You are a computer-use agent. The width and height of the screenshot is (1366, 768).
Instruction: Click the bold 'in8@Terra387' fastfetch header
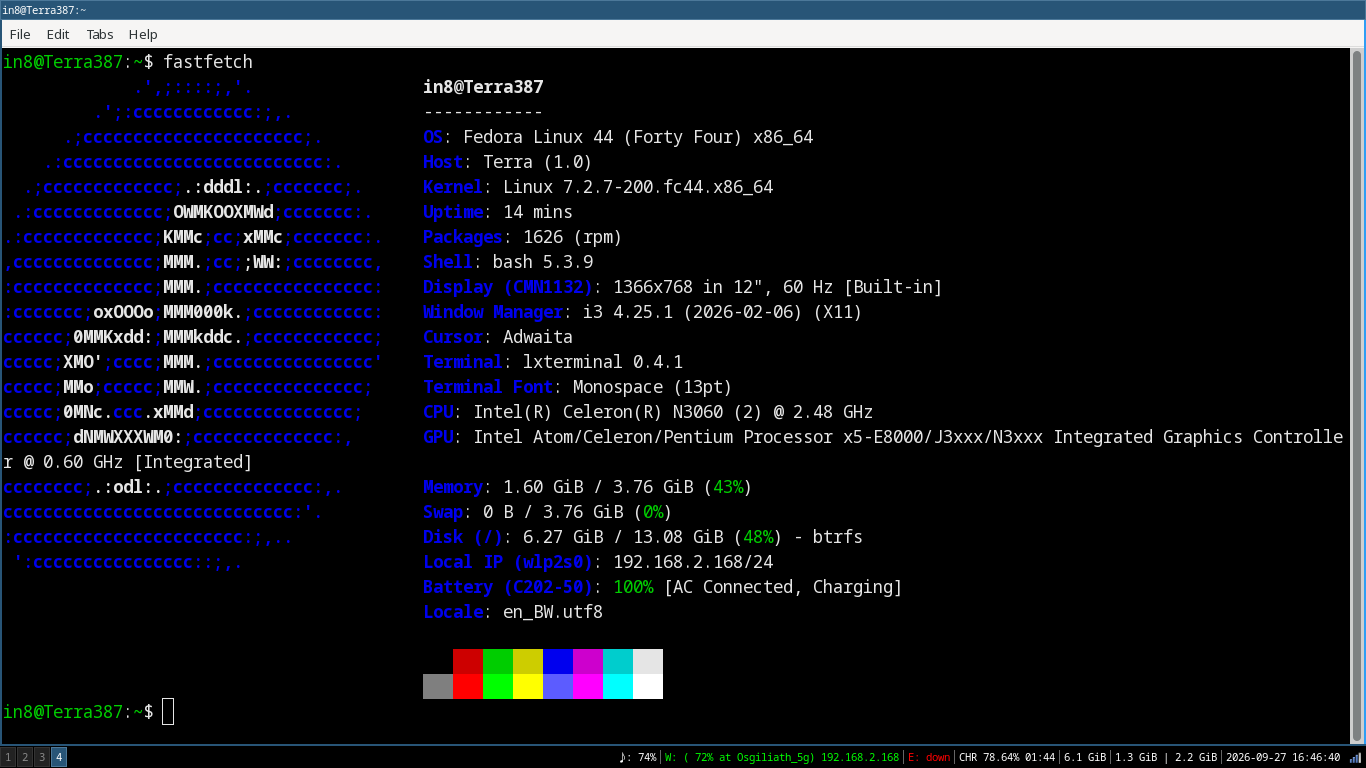(483, 87)
